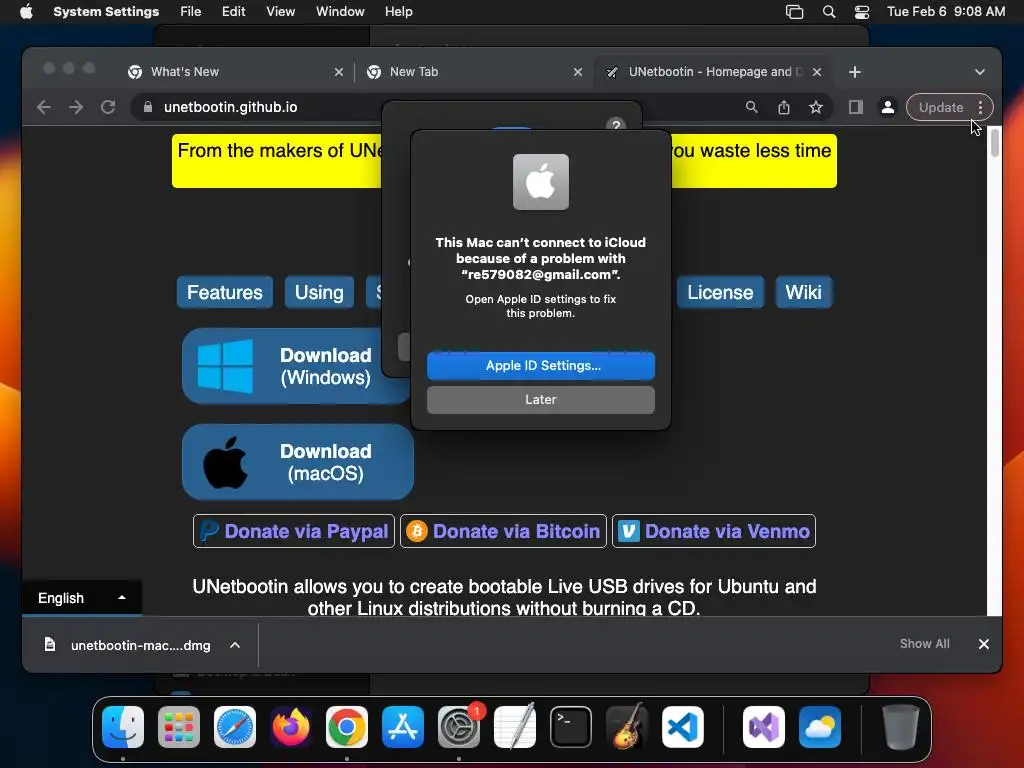
Task: Launch Safari from the dock
Action: [x=235, y=727]
